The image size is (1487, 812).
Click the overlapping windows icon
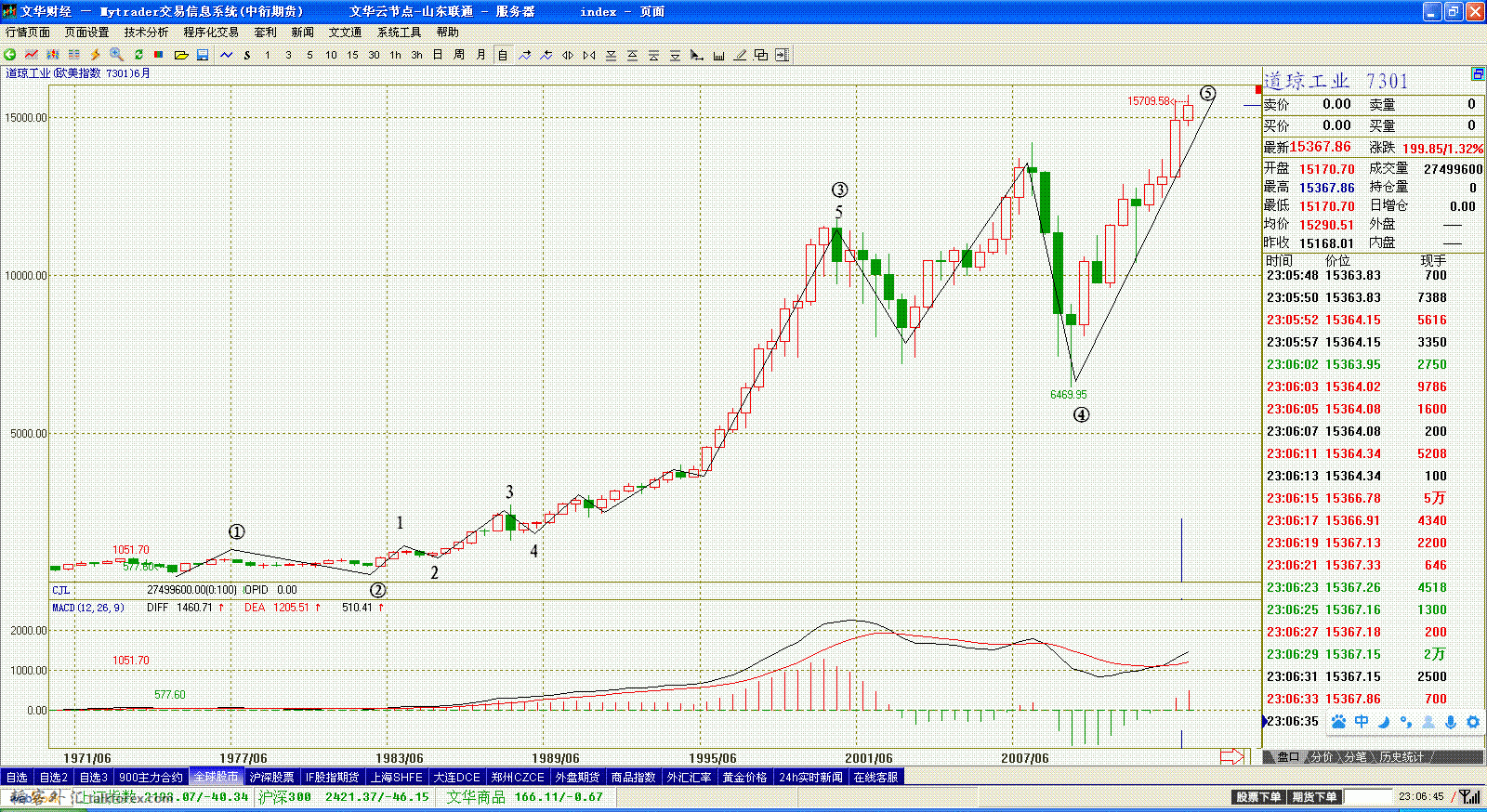point(761,55)
